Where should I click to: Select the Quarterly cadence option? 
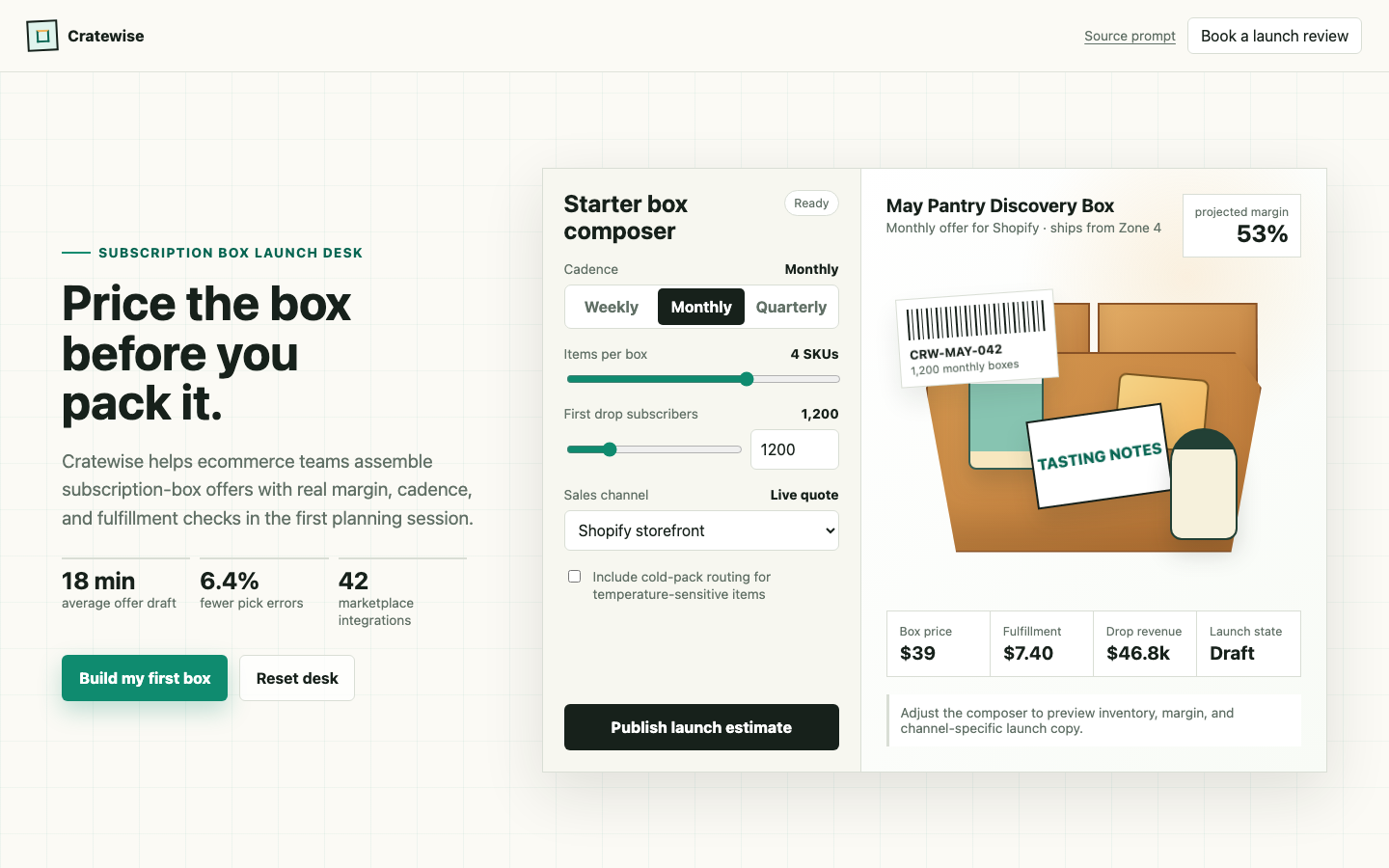tap(791, 307)
